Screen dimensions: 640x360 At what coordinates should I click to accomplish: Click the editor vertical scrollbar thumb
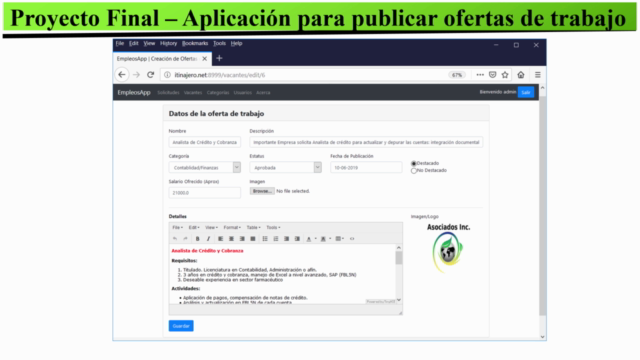(399, 258)
